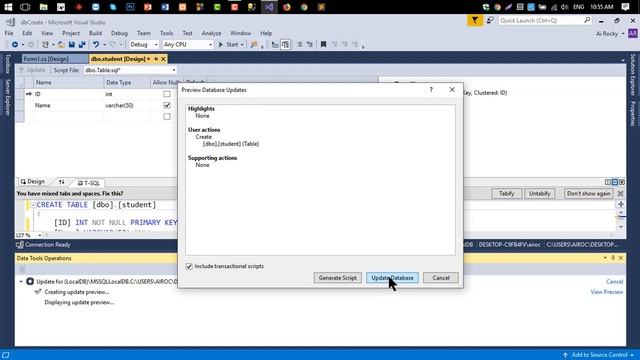Toggle Allow Nulls for ID row

pyautogui.click(x=167, y=94)
